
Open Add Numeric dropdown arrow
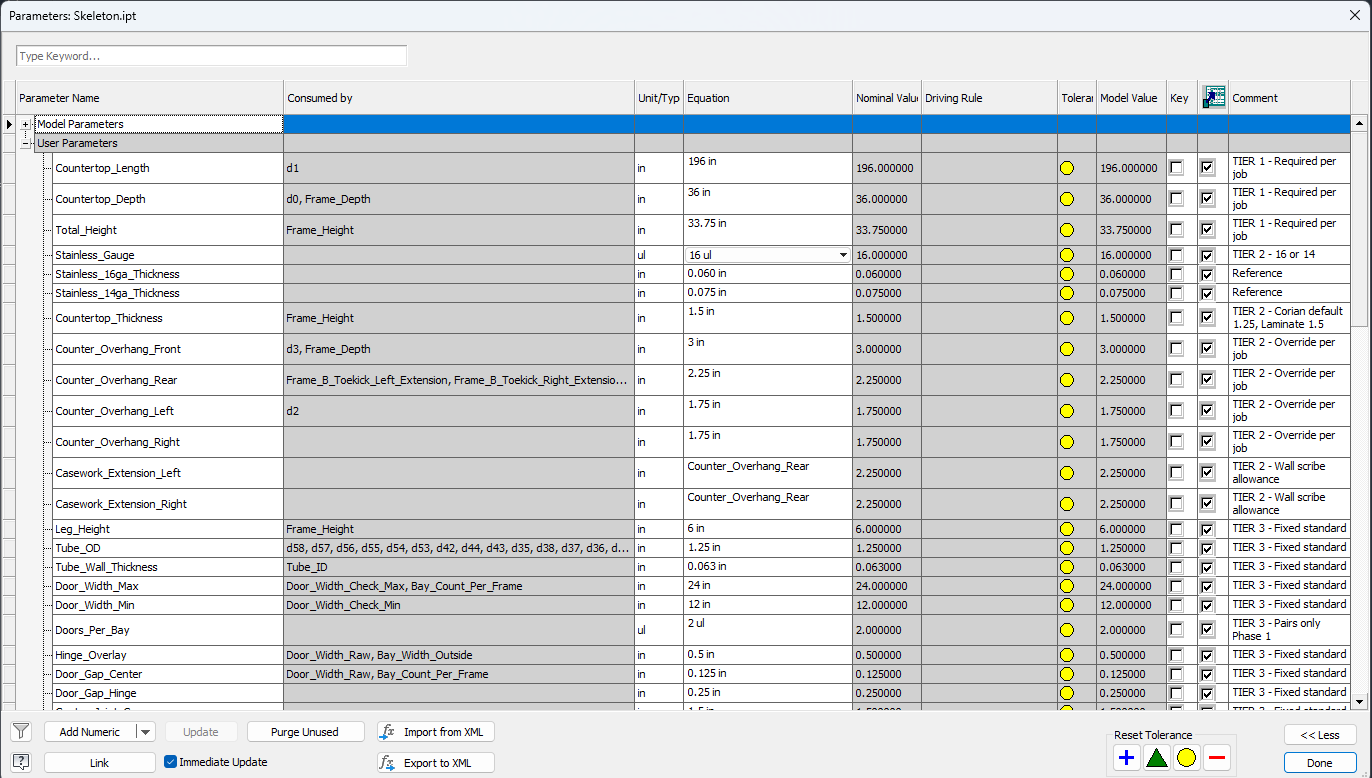click(x=146, y=732)
